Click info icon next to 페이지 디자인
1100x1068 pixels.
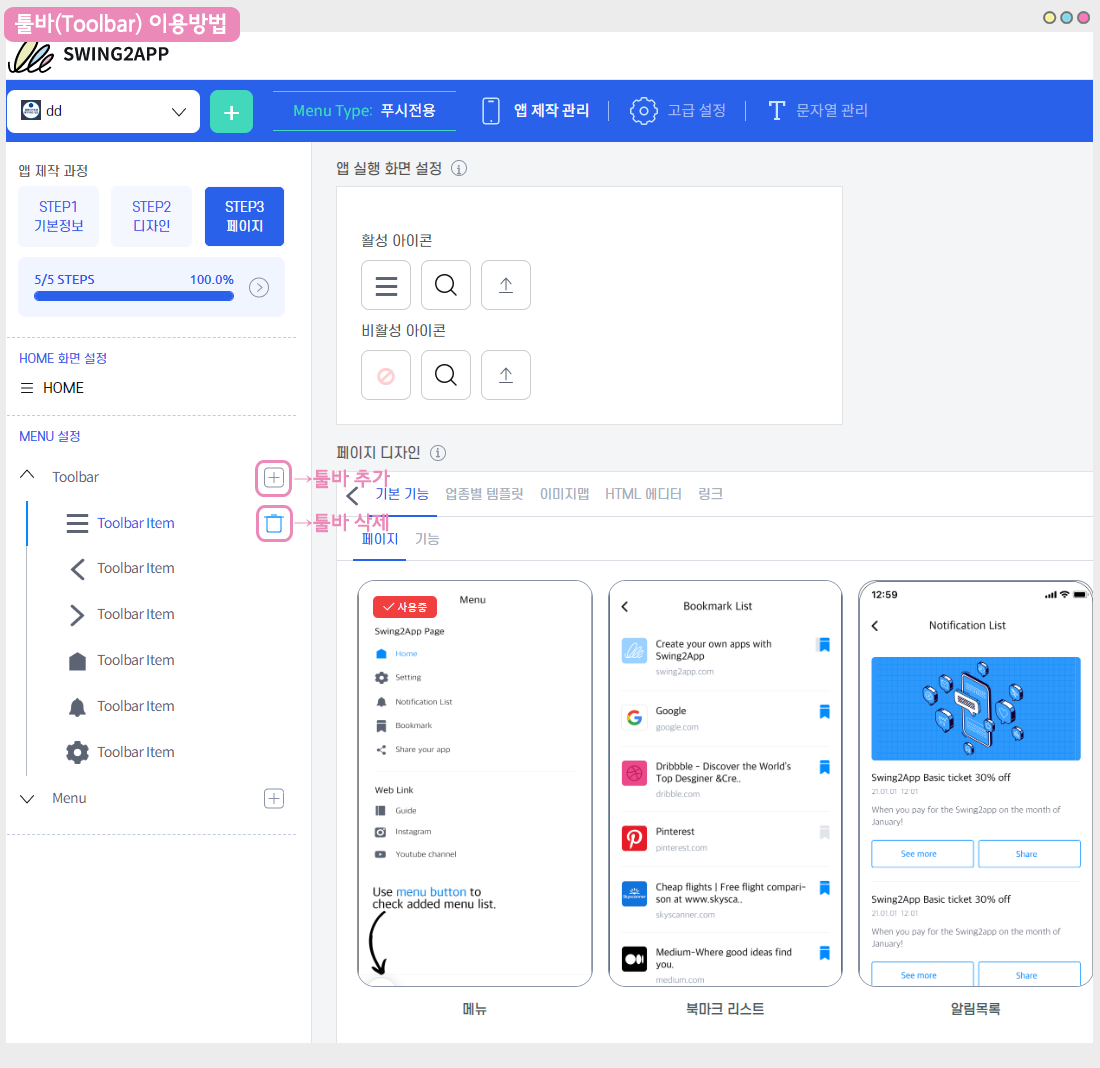click(x=438, y=453)
